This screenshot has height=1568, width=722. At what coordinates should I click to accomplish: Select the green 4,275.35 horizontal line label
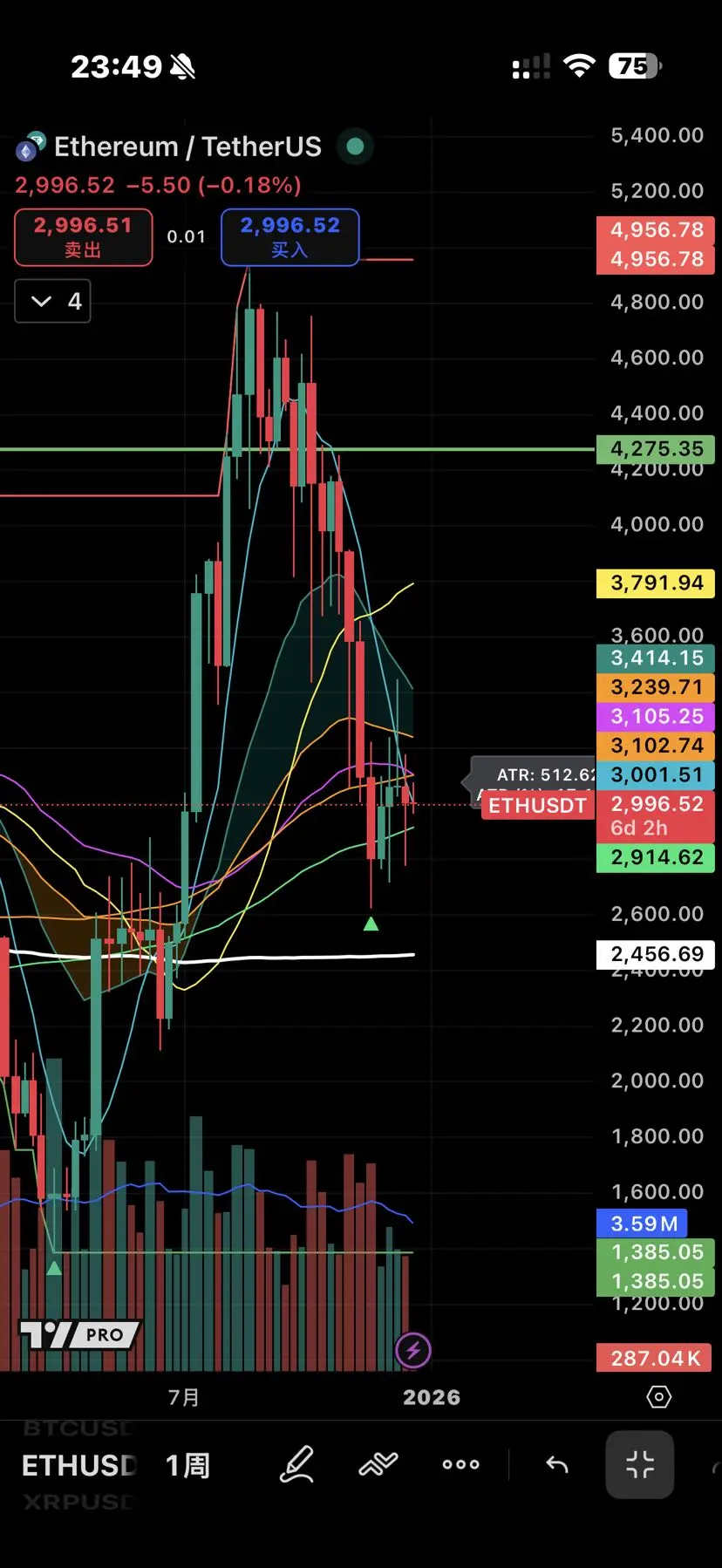point(656,449)
